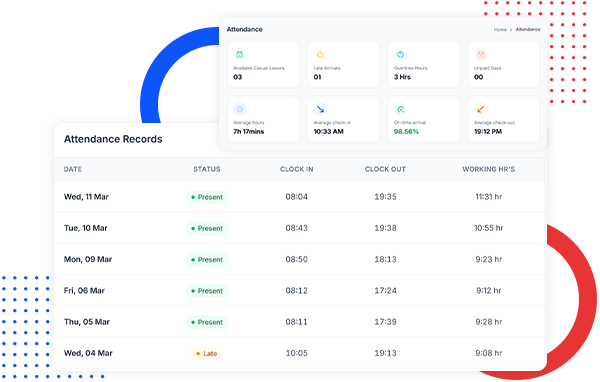Sort by the WORKING HR'S column header

(x=489, y=169)
